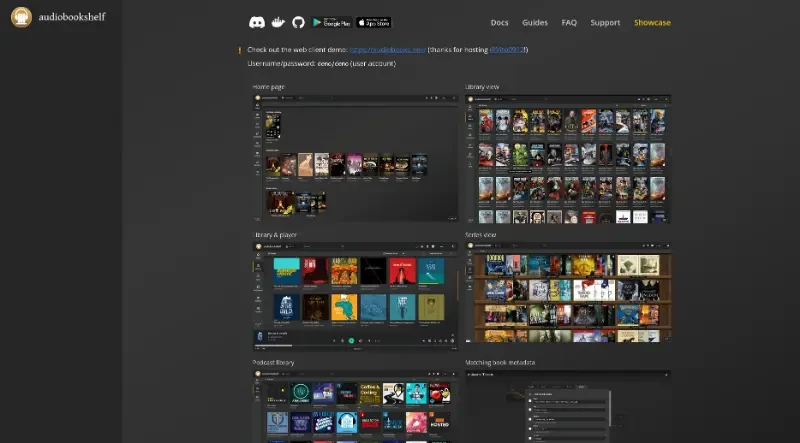Follow the web client demo link
800x443 pixels.
[388, 50]
